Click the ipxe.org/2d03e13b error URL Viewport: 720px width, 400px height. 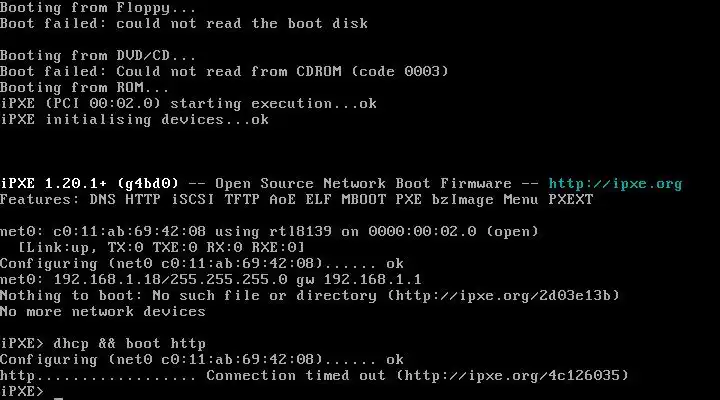coord(504,296)
